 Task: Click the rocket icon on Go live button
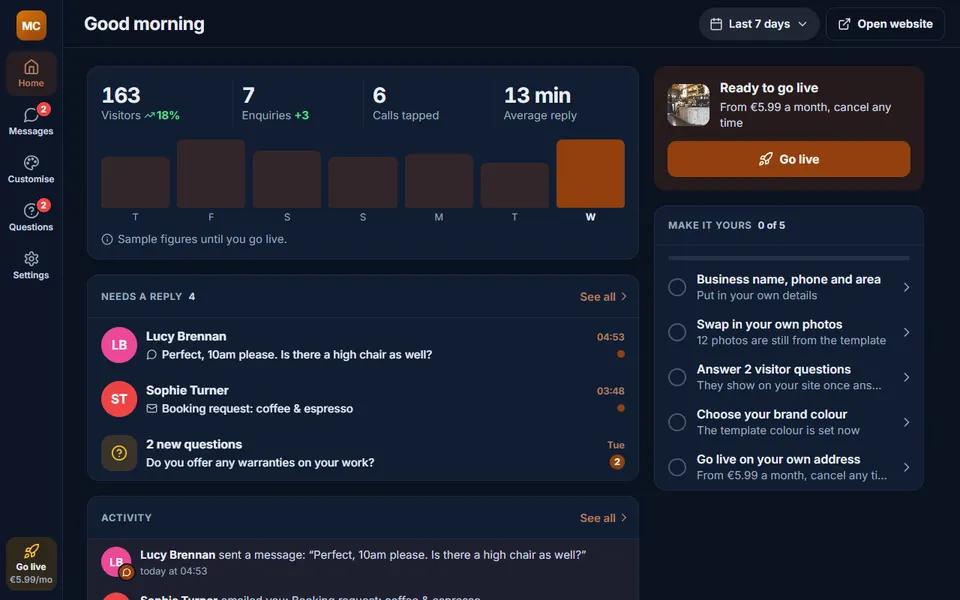point(765,159)
